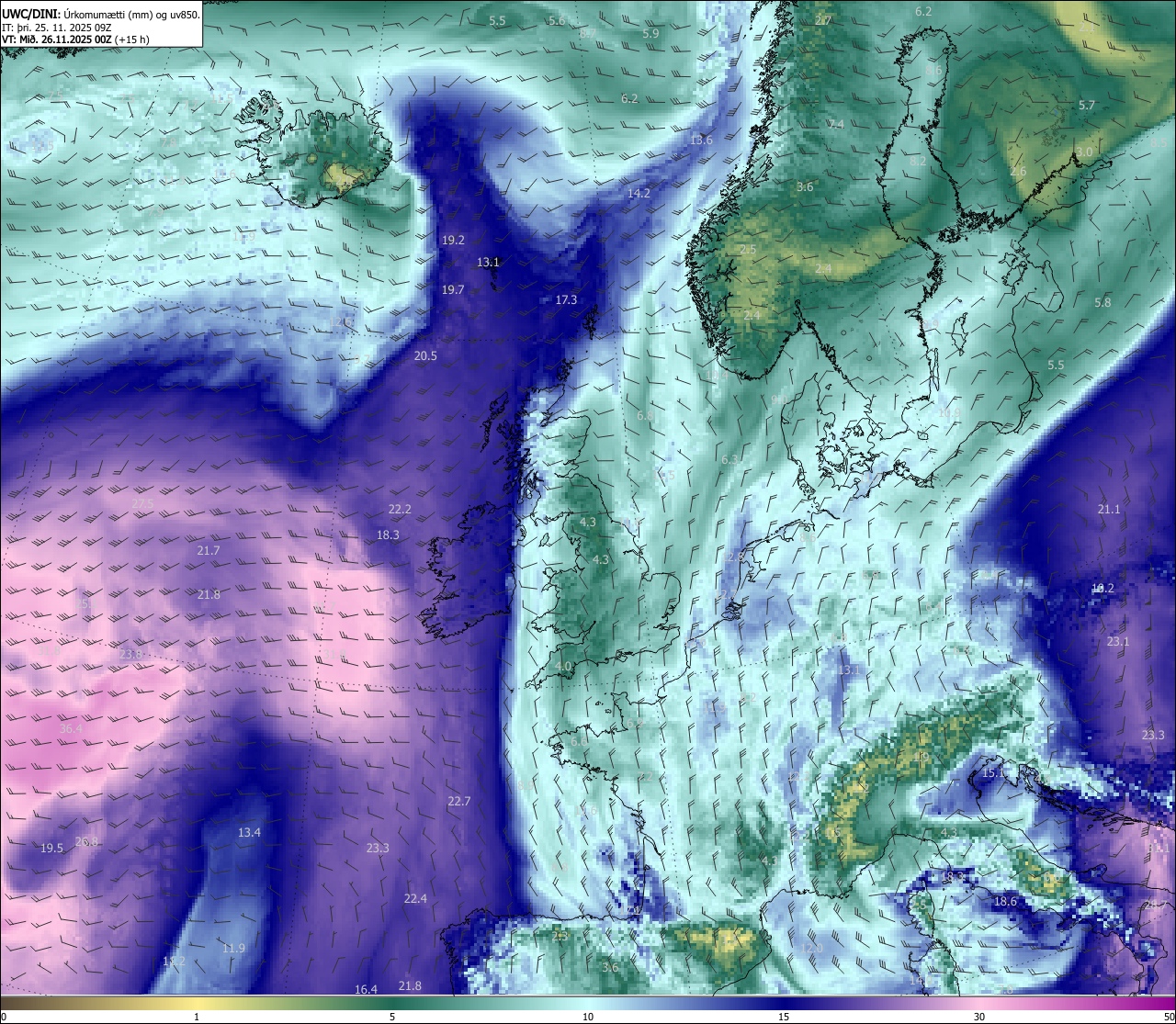The height and width of the screenshot is (1024, 1176).
Task: Click the 13.6 value in the Norwegian Sea
Action: pos(701,140)
